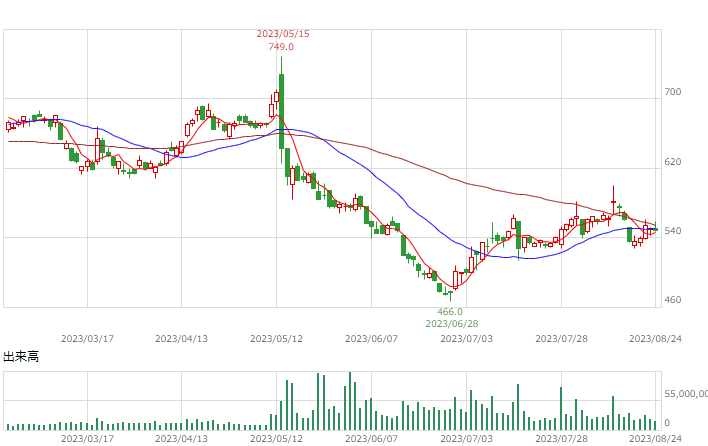Click 2023/06/07 date under price chart

(x=371, y=339)
